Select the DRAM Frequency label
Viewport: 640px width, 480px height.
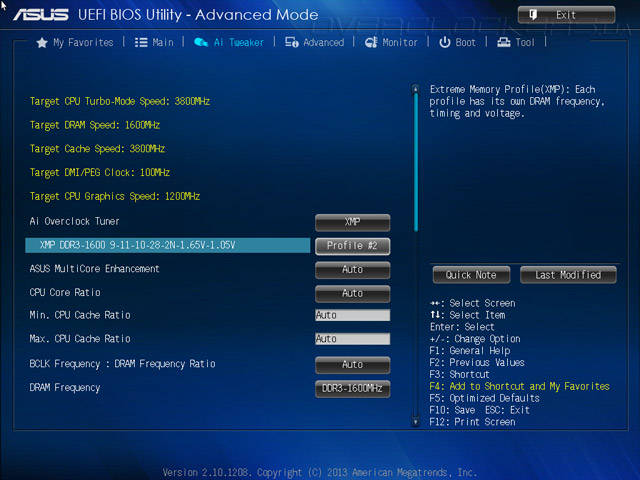(x=64, y=388)
